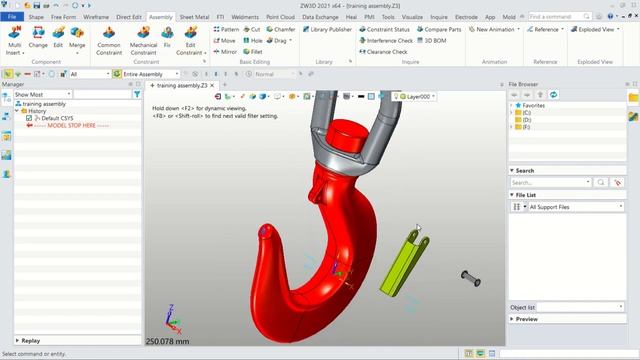Click the MODEL STOP HERE marker
Image resolution: width=640 pixels, height=360 pixels.
click(68, 125)
